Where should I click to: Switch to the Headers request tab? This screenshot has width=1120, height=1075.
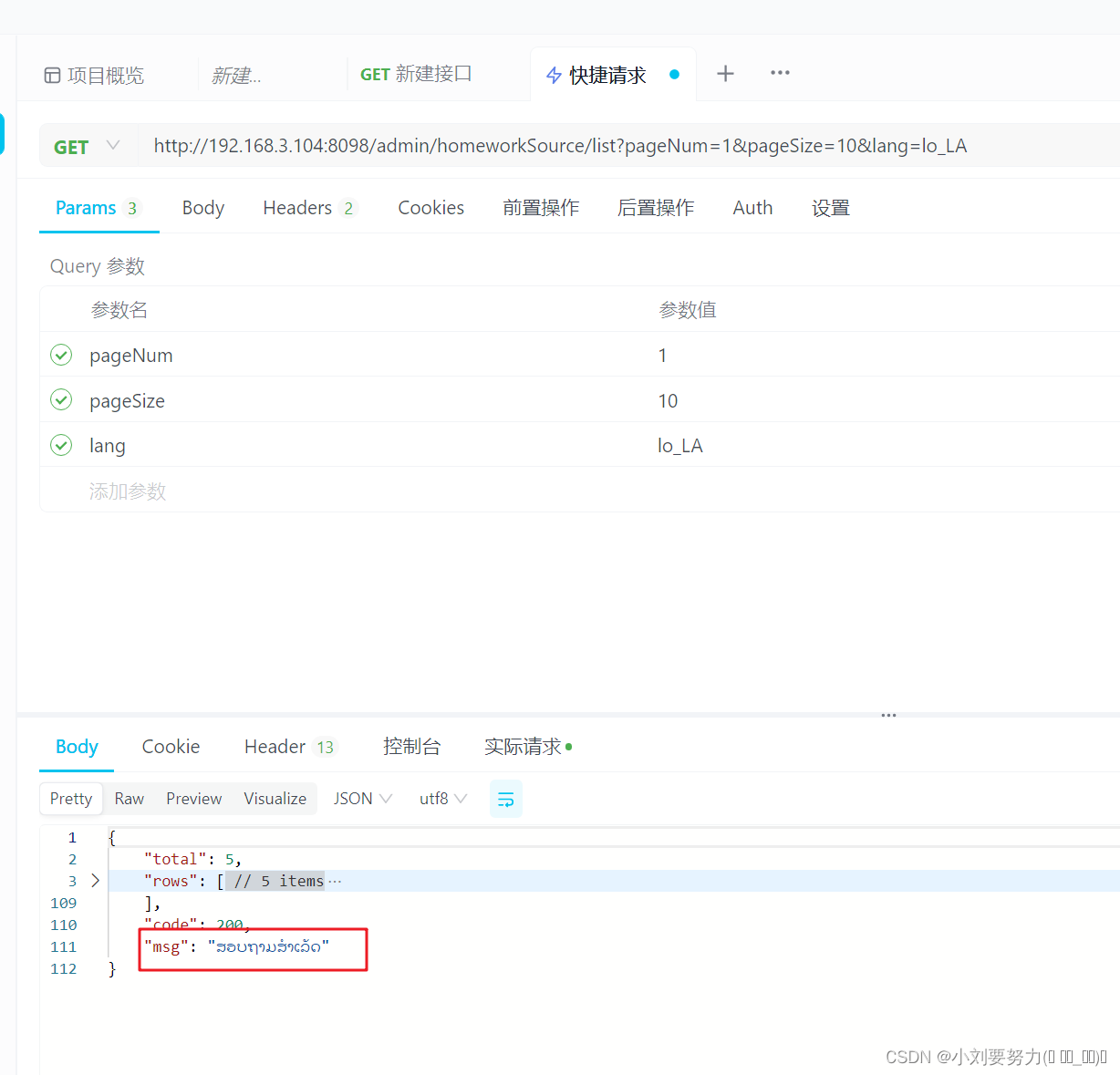coord(299,207)
